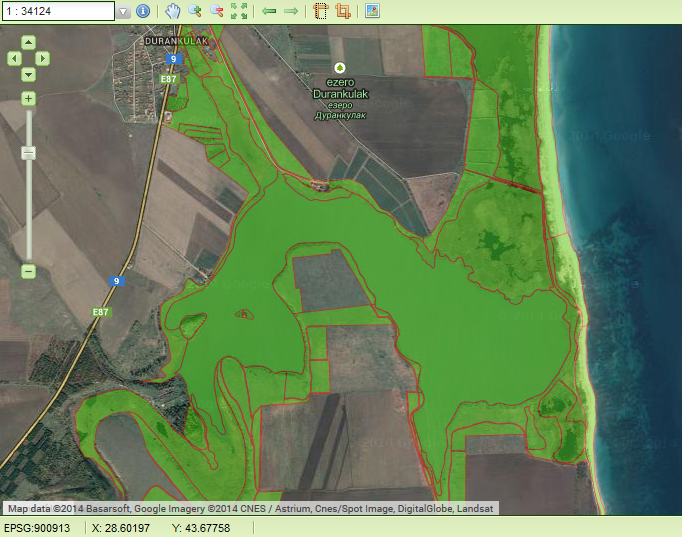Open the map scale dropdown arrow
Image resolution: width=682 pixels, height=537 pixels.
point(124,11)
